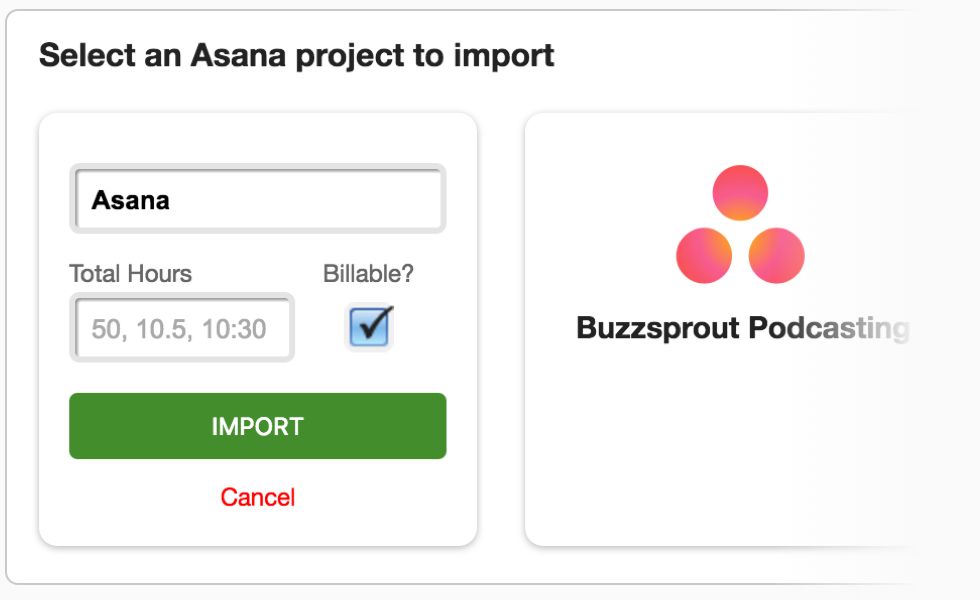Screen dimensions: 980x600
Task: Click the IMPORT label text on the button
Action: pyautogui.click(x=258, y=427)
